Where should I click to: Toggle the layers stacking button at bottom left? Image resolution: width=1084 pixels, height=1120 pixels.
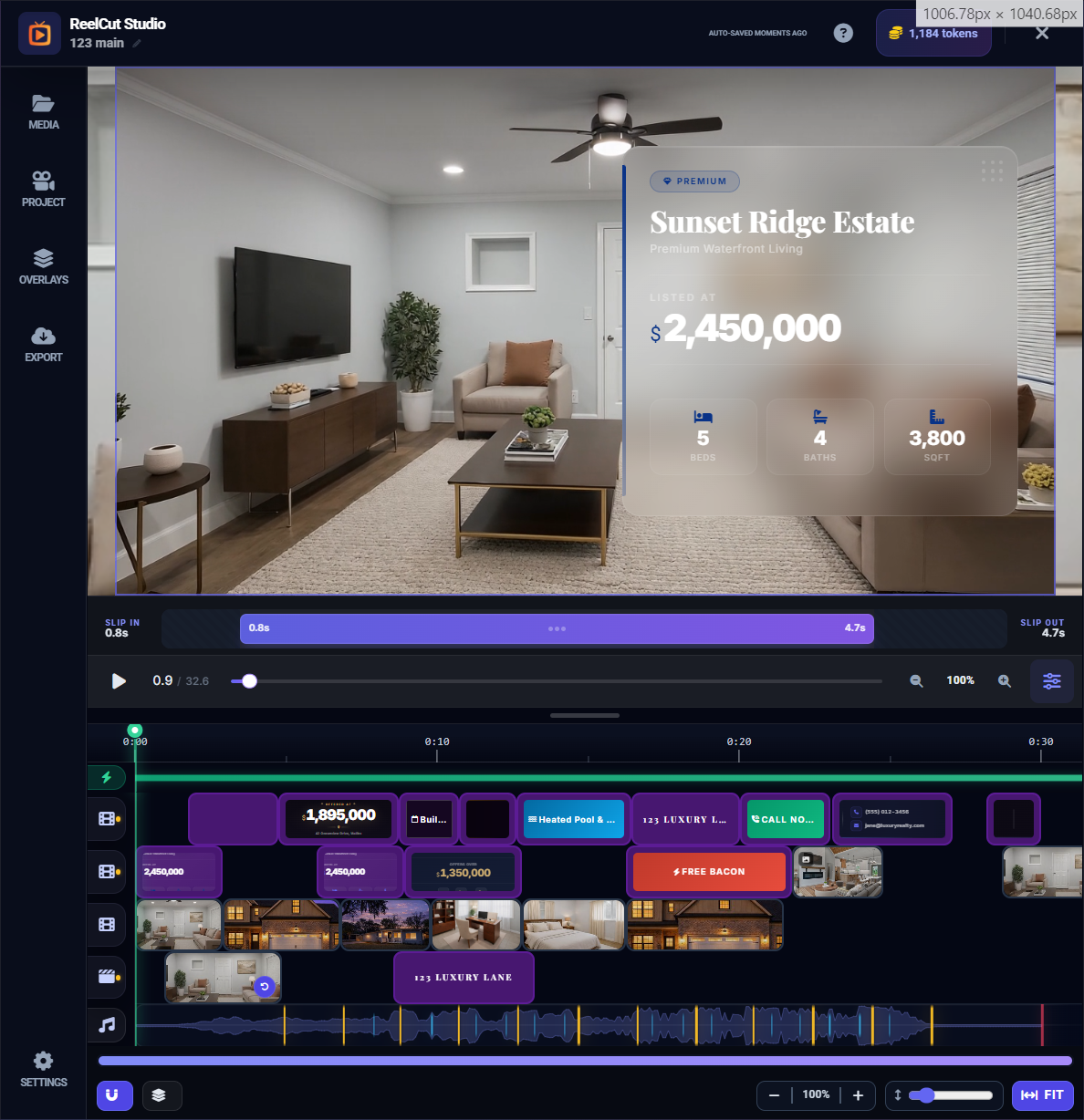click(162, 1095)
